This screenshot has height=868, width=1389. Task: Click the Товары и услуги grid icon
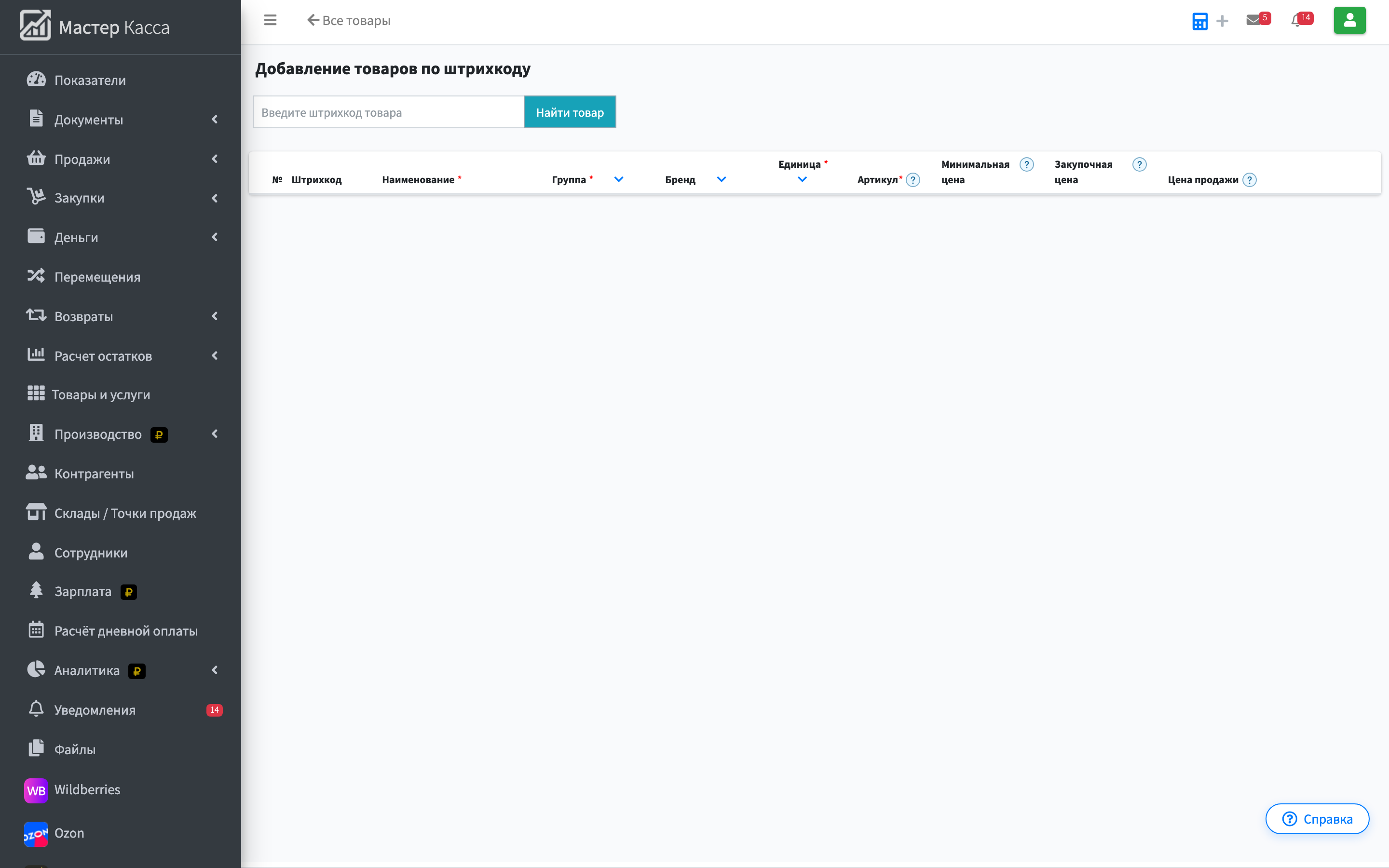click(x=36, y=394)
